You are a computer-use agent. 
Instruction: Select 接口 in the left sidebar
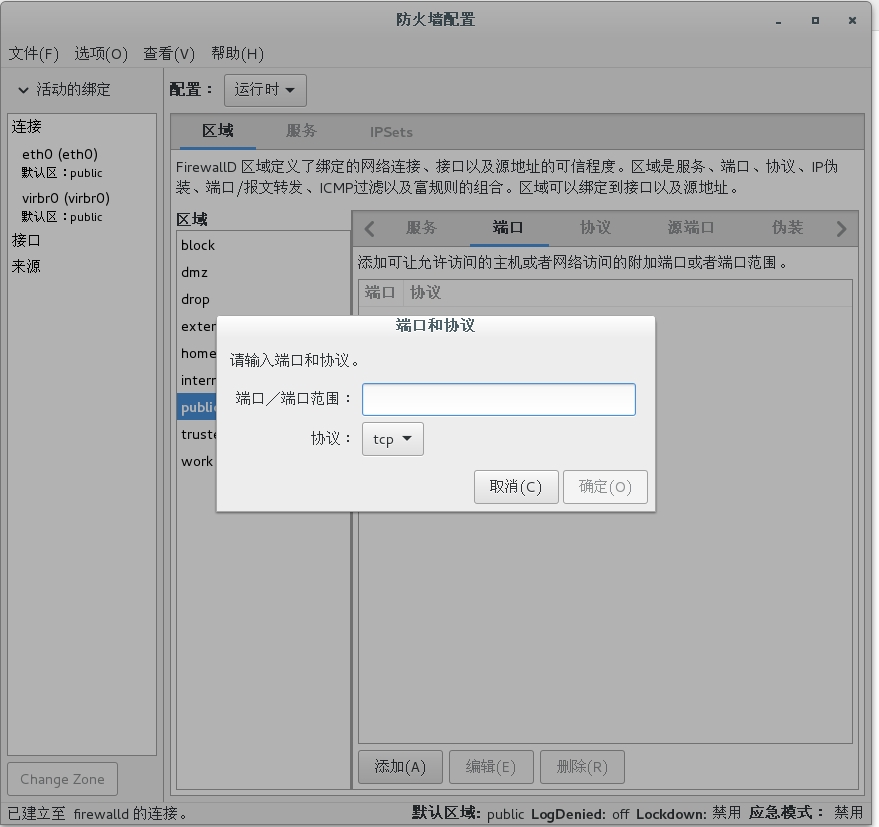click(27, 239)
